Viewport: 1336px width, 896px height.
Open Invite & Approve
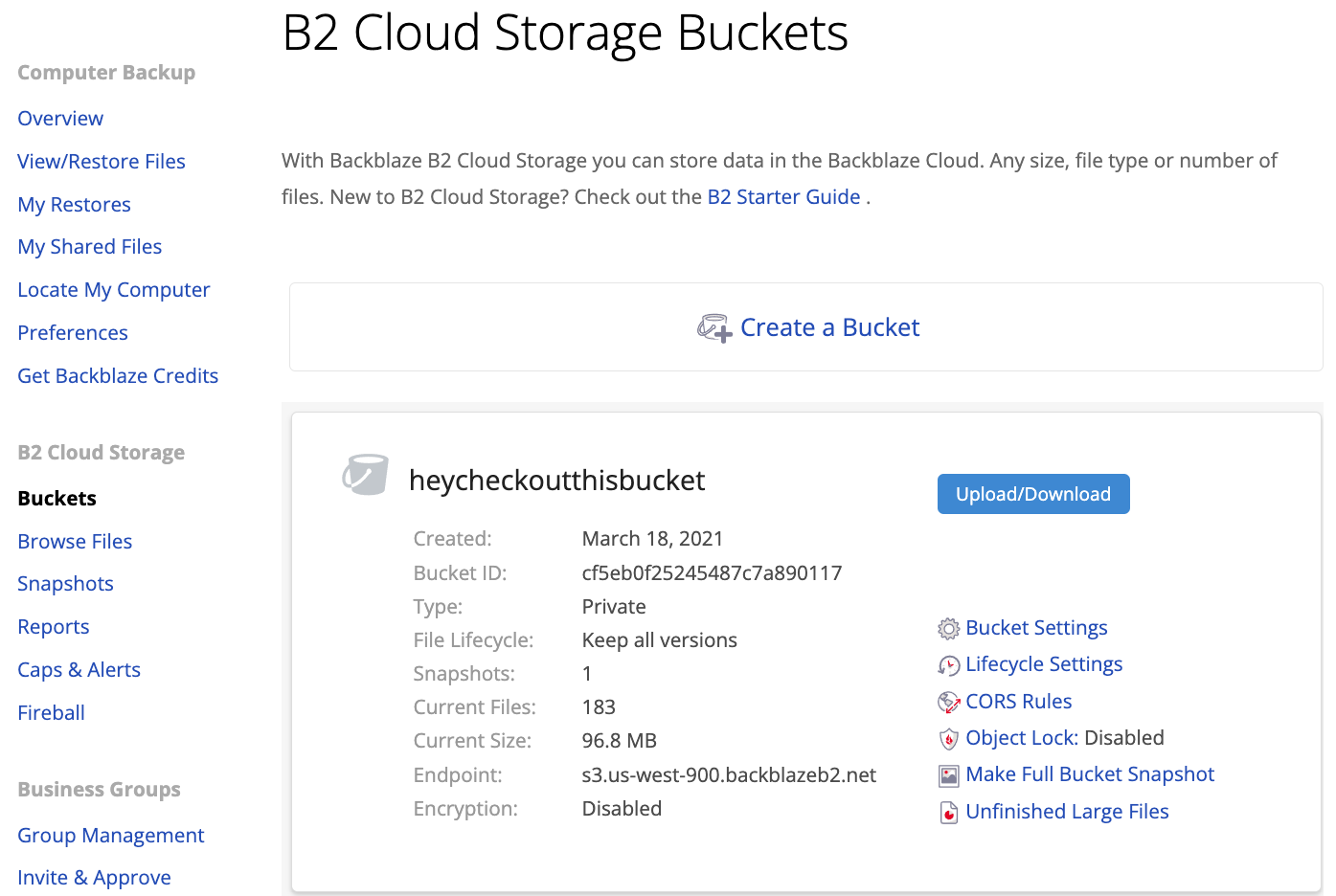[x=94, y=878]
